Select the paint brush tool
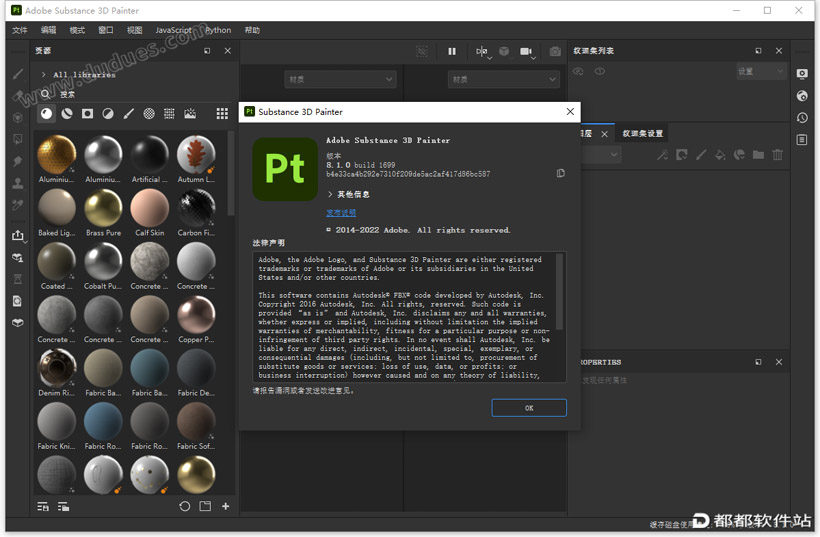Screen dimensions: 820x537 click(18, 74)
